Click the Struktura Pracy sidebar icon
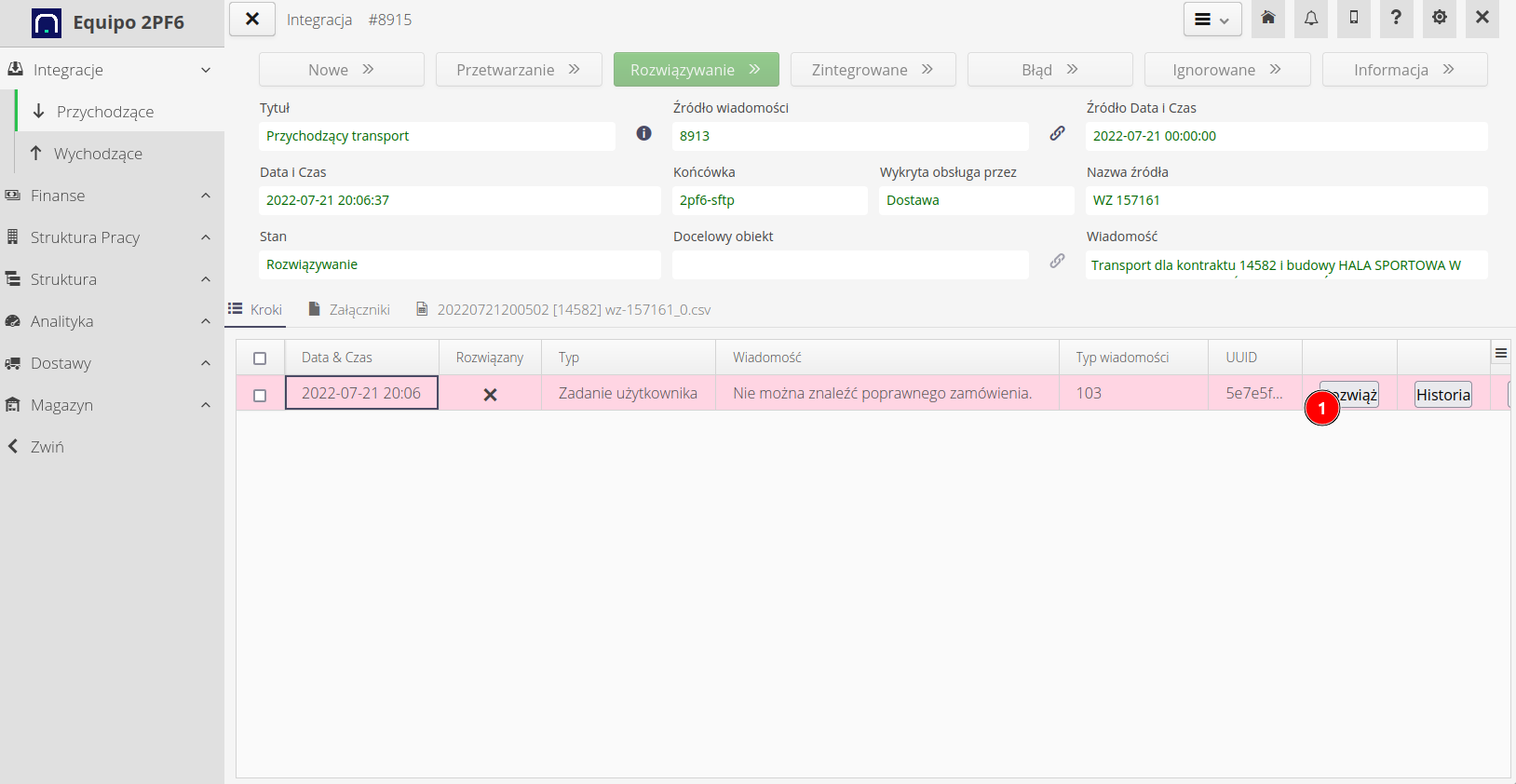Screen dimensions: 1516x784 tap(13, 237)
